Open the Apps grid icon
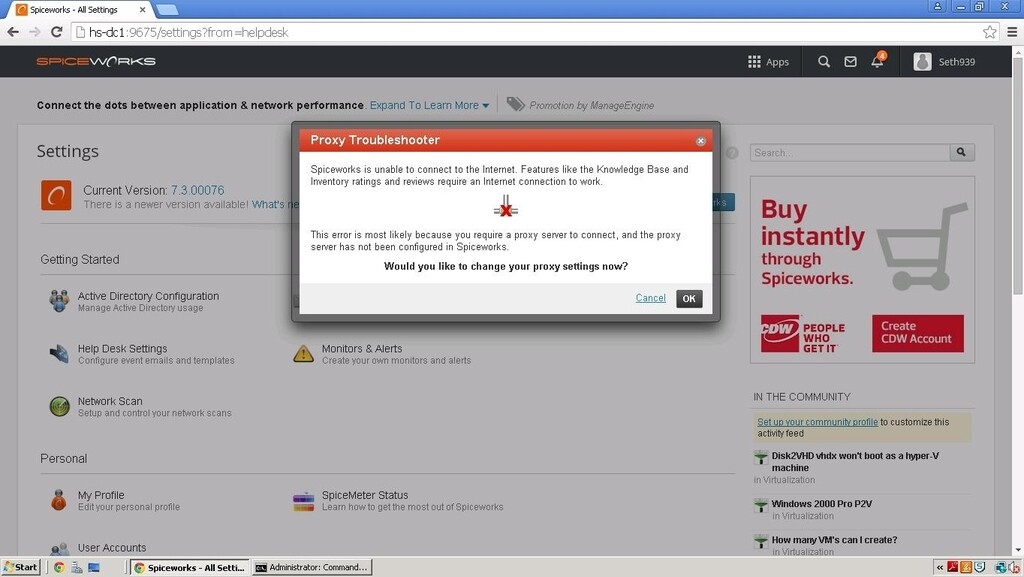The height and width of the screenshot is (577, 1024). [754, 61]
